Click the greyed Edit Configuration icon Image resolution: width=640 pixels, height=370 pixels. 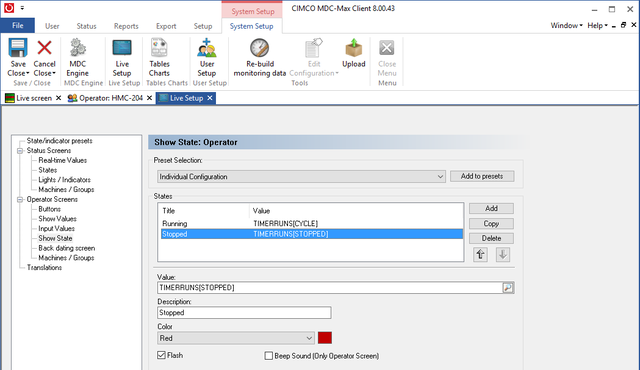click(x=314, y=48)
